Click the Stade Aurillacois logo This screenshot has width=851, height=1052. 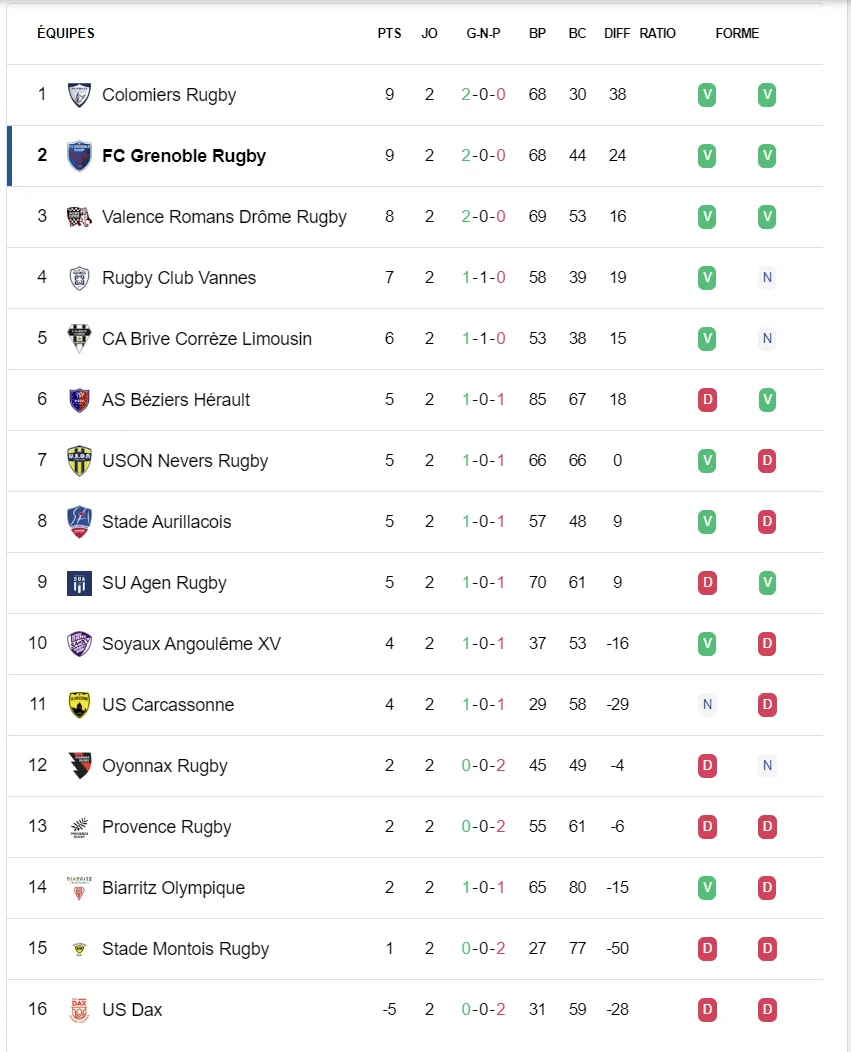point(79,522)
